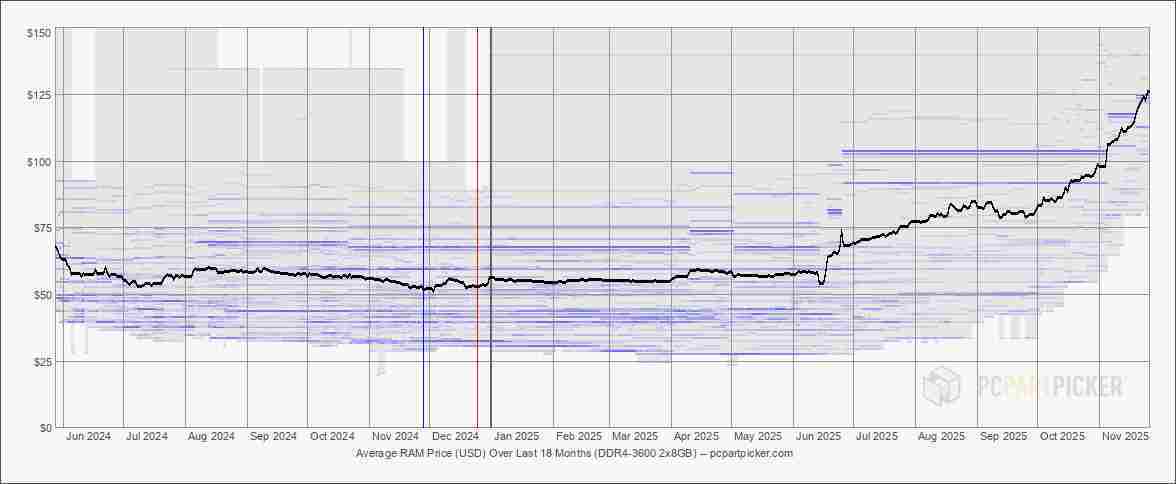Click the Nov 2024 axis label
1176x484 pixels.
tap(395, 436)
